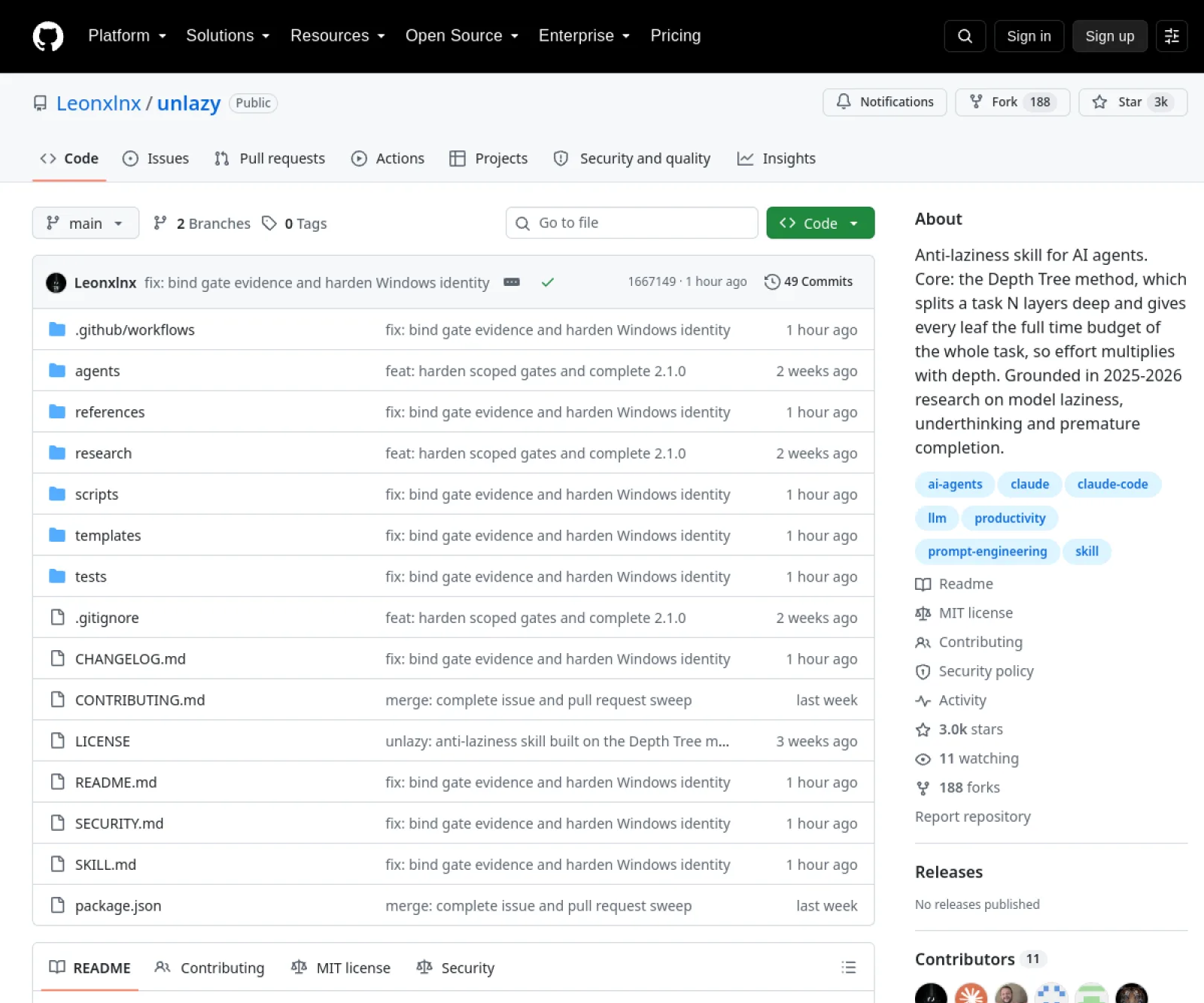Select the MIT license tab below file list
The width and height of the screenshot is (1204, 1003).
click(340, 968)
